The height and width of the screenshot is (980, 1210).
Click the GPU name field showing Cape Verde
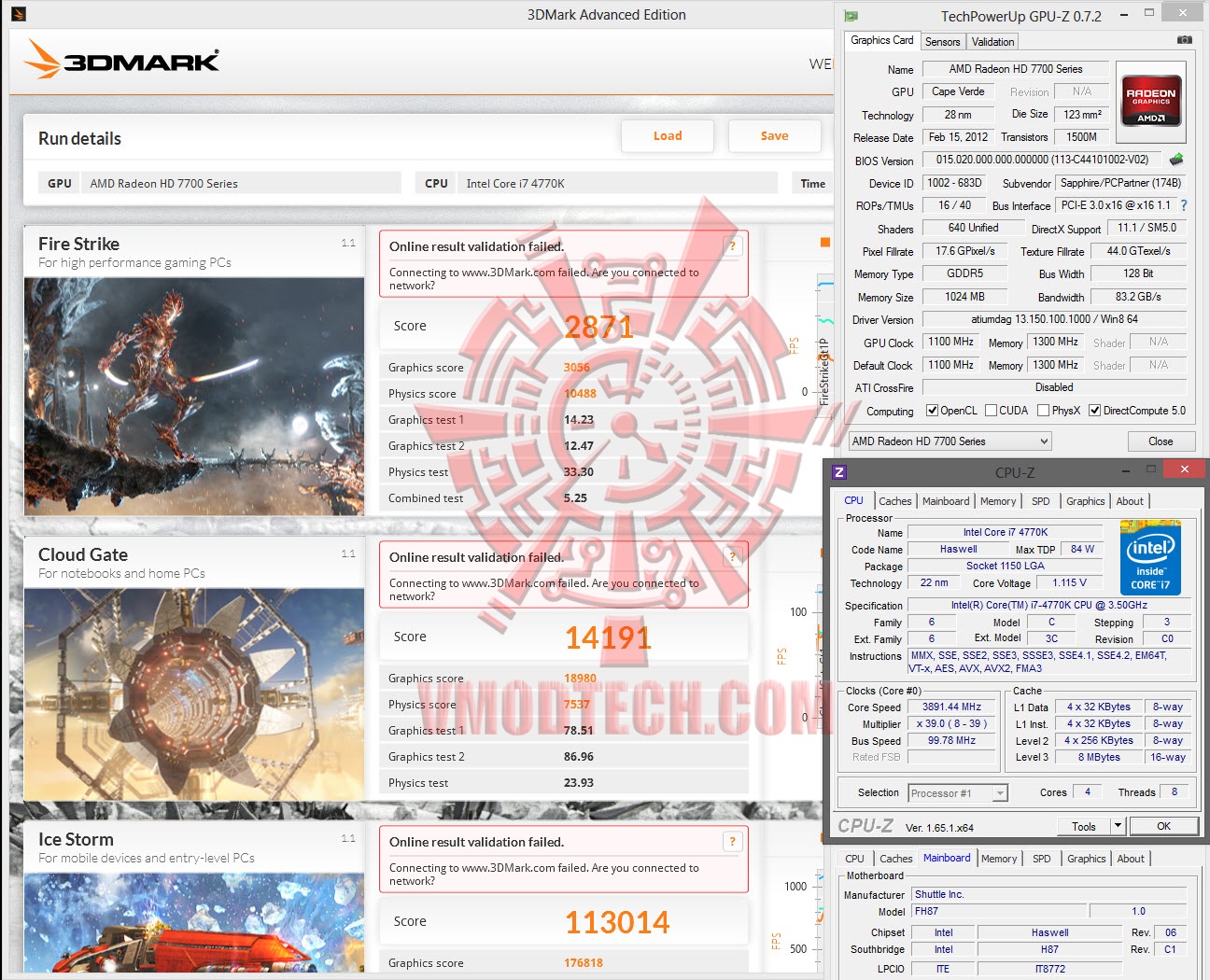pyautogui.click(x=958, y=92)
